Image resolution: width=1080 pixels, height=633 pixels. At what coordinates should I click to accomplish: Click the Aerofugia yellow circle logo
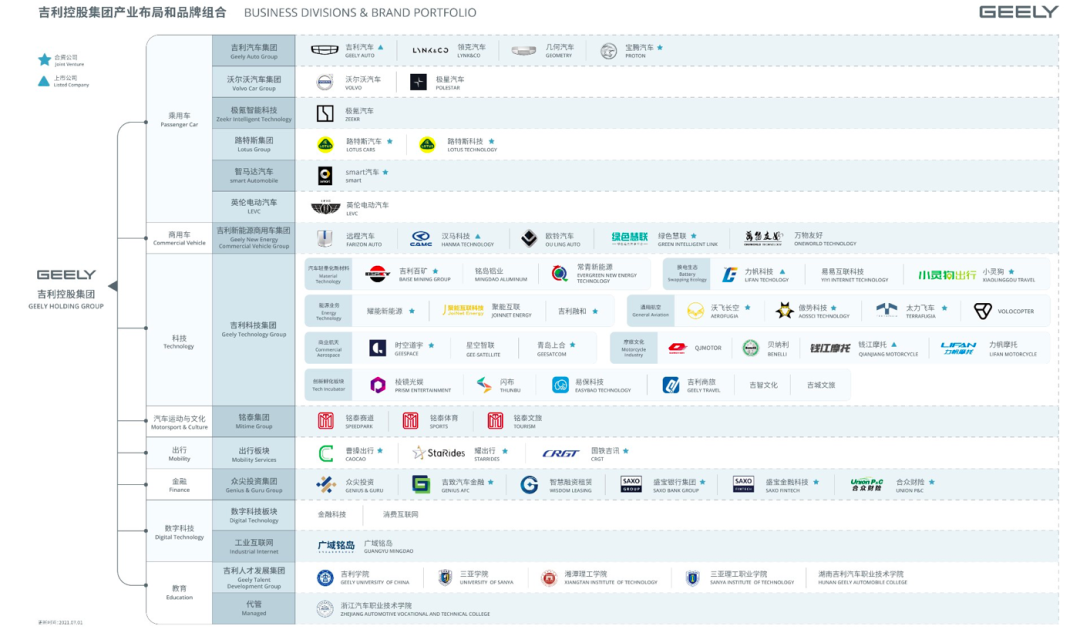[x=696, y=311]
